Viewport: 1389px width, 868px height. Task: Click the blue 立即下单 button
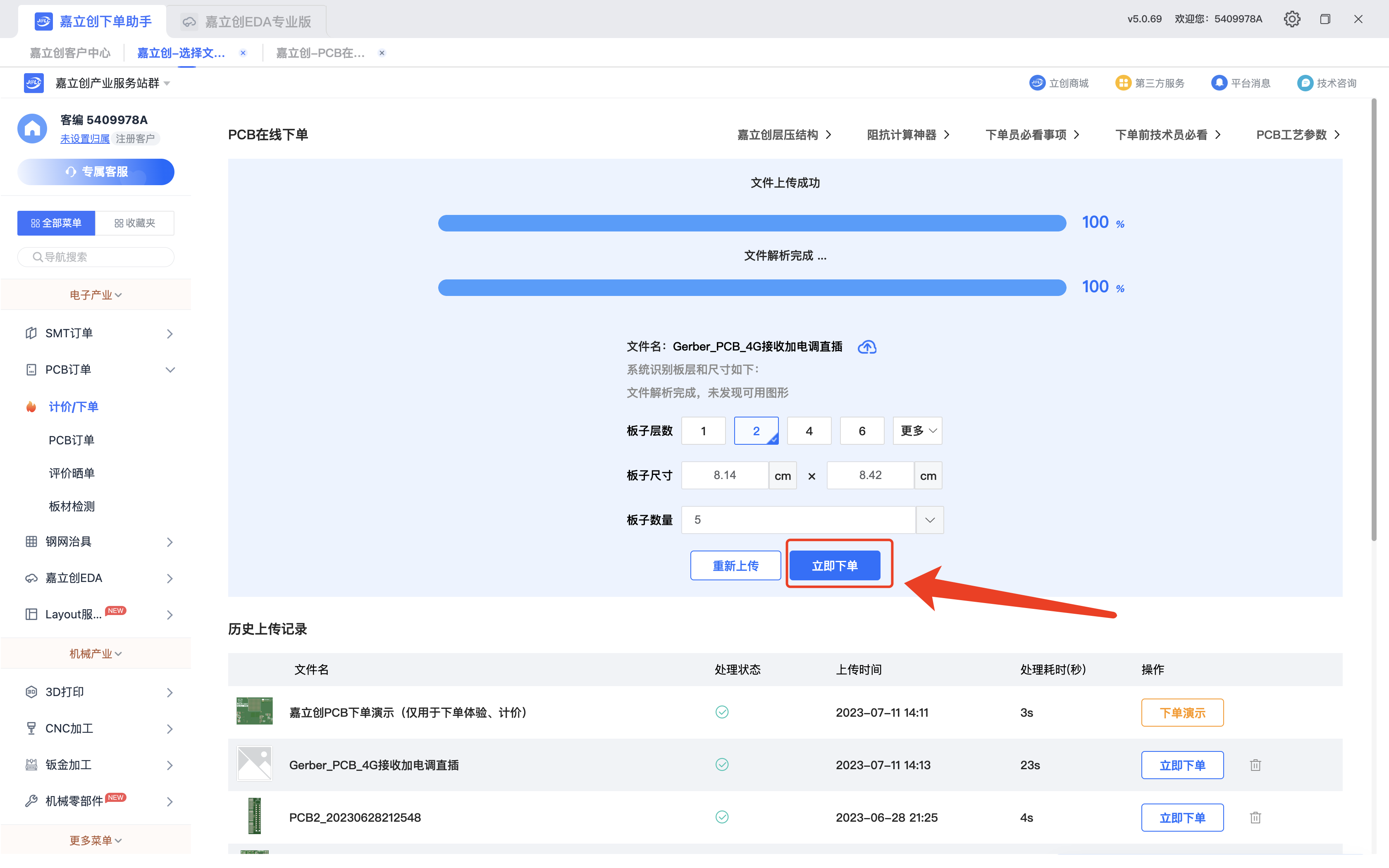pyautogui.click(x=835, y=565)
